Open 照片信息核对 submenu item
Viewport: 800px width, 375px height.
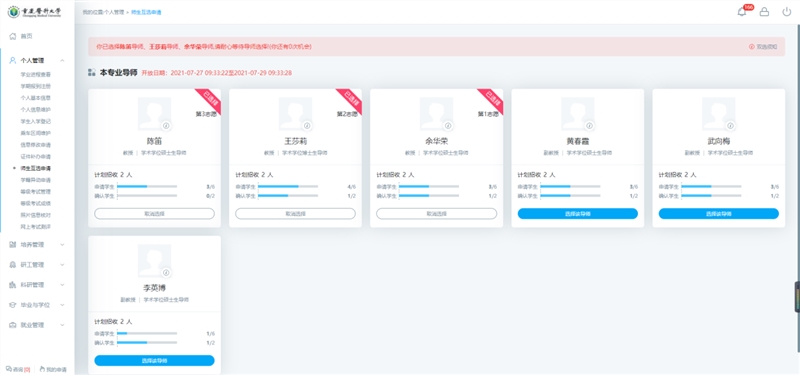[x=36, y=215]
